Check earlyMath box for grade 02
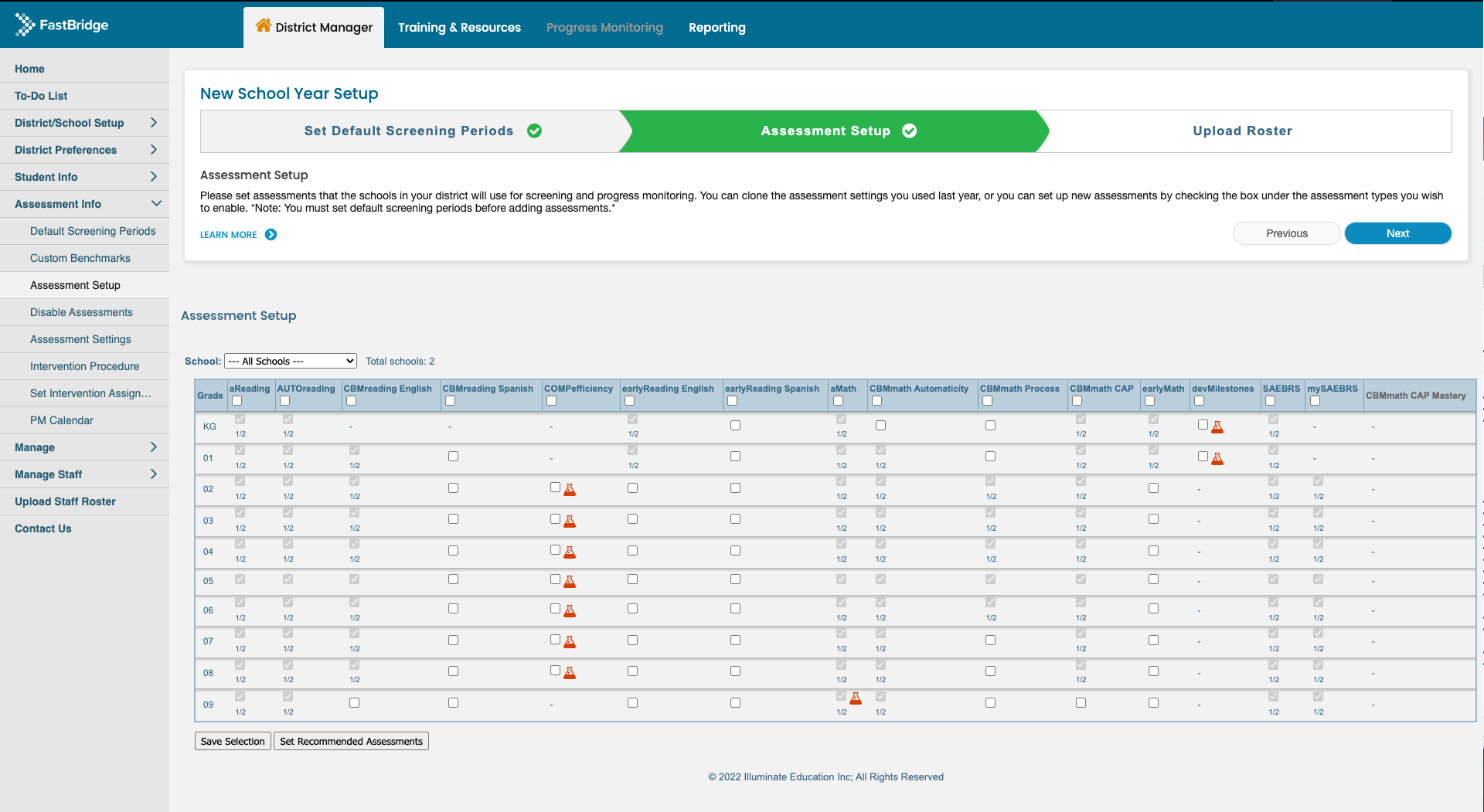The height and width of the screenshot is (812, 1484). coord(1153,488)
